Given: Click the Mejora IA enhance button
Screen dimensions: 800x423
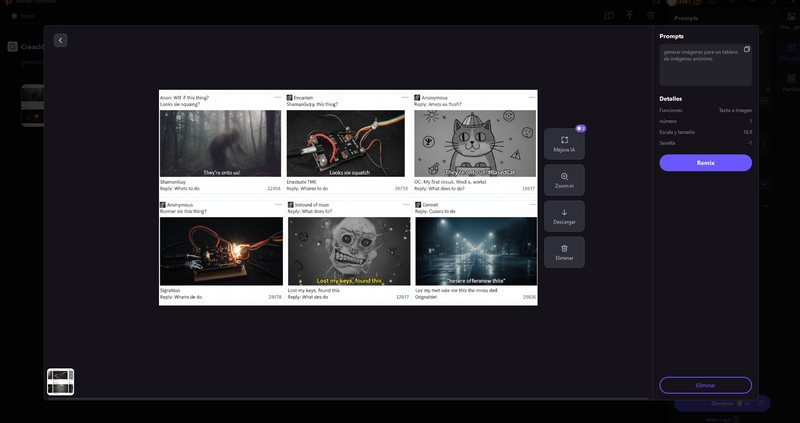Looking at the screenshot, I should pyautogui.click(x=564, y=144).
